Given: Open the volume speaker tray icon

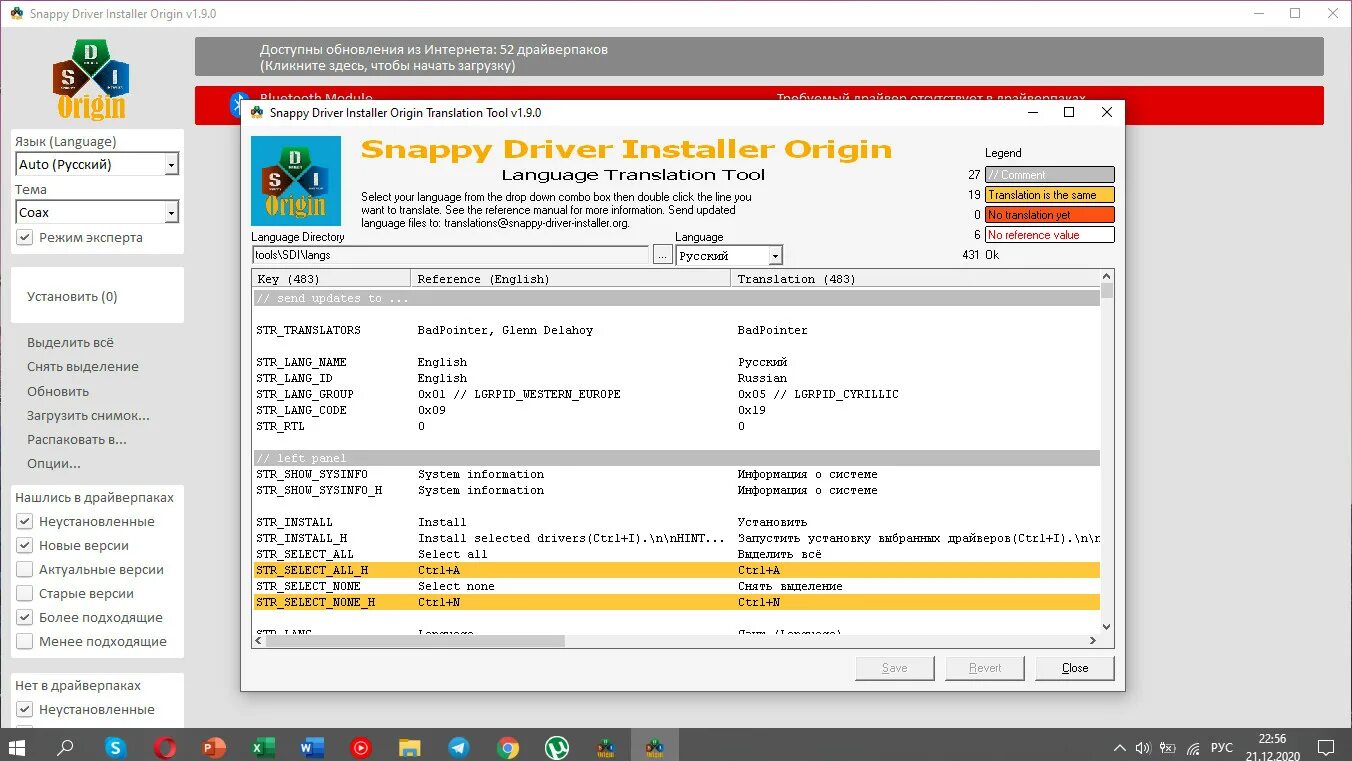Looking at the screenshot, I should point(1143,748).
